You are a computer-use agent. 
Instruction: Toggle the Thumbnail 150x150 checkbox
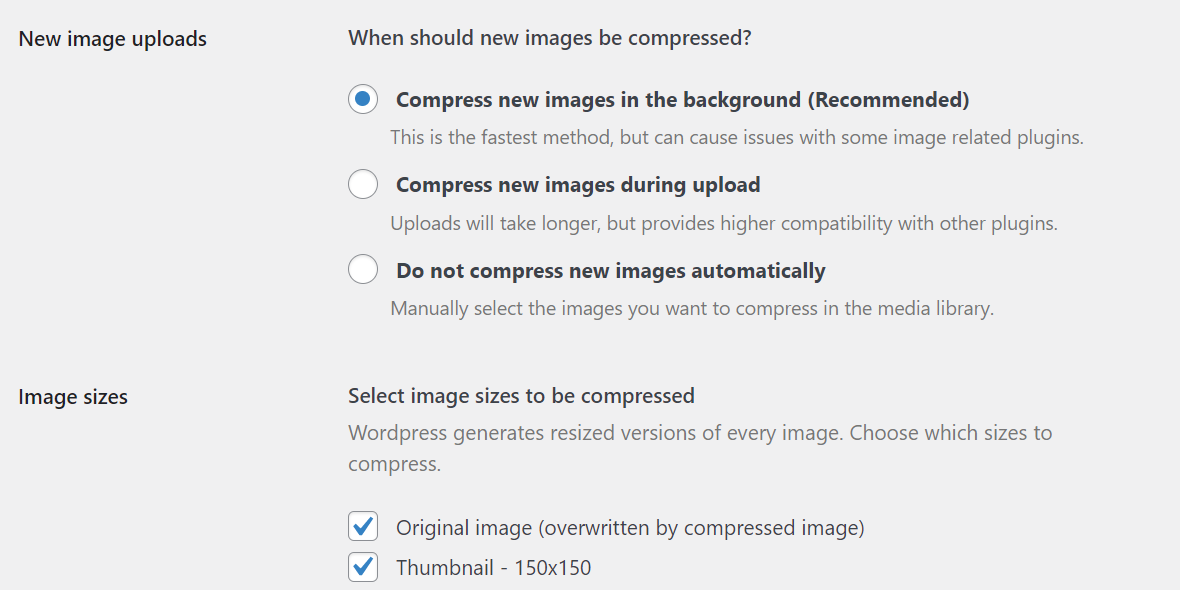(x=363, y=567)
